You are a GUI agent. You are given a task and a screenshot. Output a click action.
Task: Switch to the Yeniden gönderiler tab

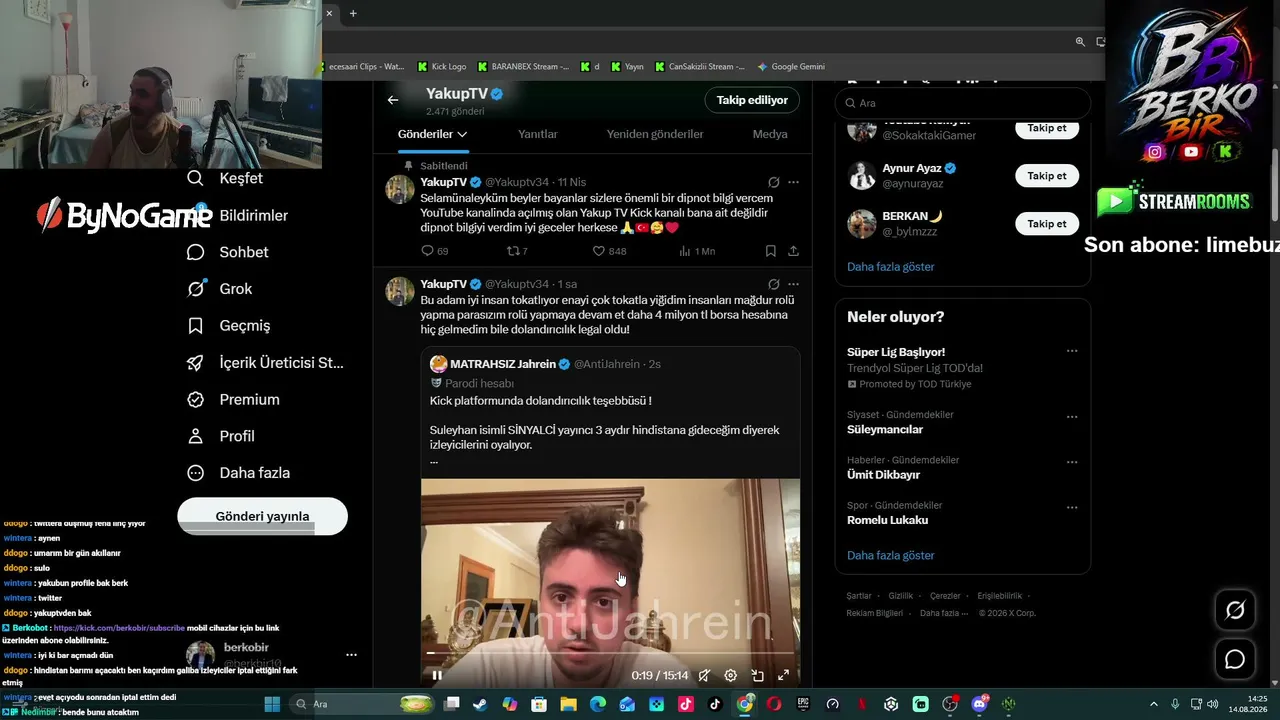pos(655,134)
